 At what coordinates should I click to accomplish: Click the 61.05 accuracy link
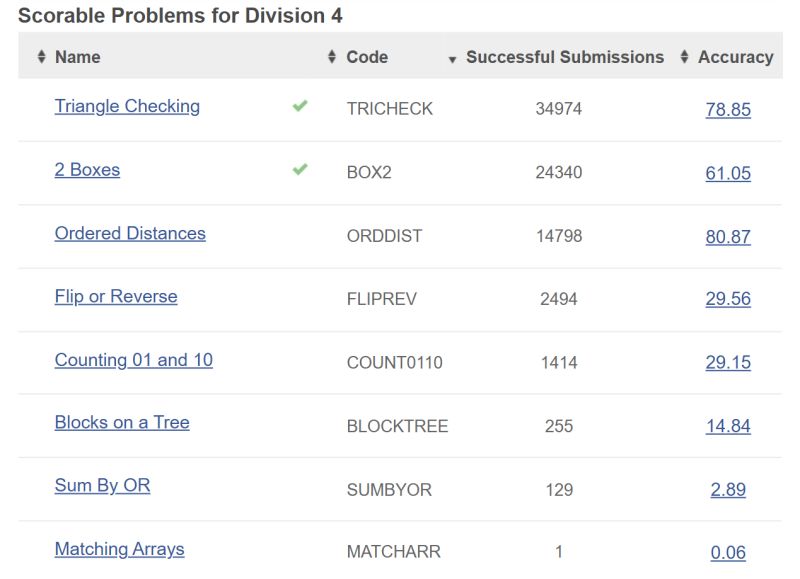728,173
